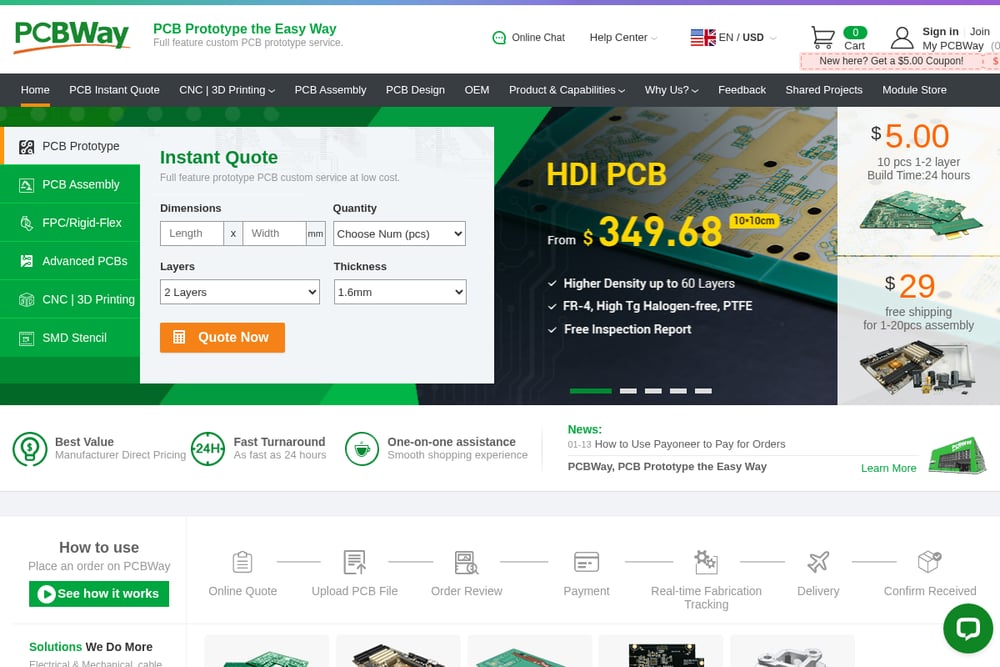The height and width of the screenshot is (667, 1000).
Task: Click the Length dimension input field
Action: click(192, 233)
